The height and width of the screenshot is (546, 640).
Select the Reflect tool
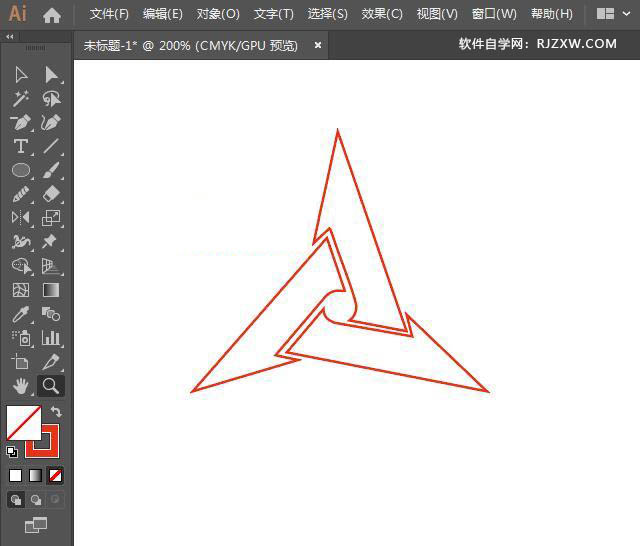point(21,218)
